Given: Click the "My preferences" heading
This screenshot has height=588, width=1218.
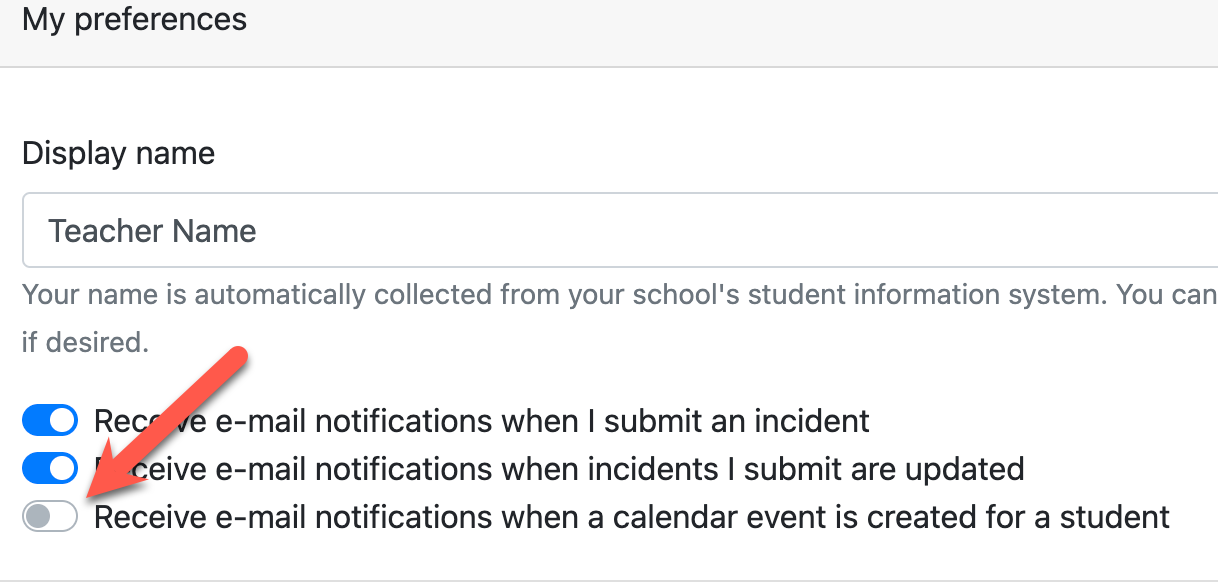Looking at the screenshot, I should point(134,18).
